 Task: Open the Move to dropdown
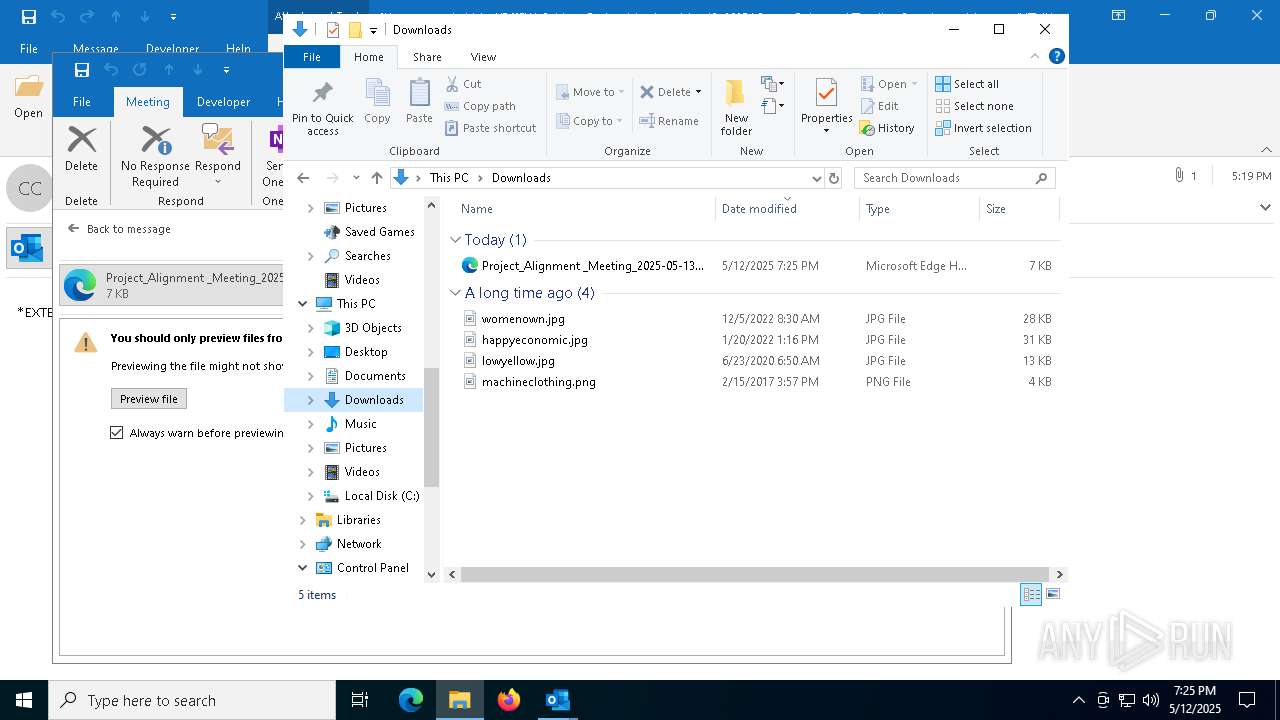[x=590, y=92]
